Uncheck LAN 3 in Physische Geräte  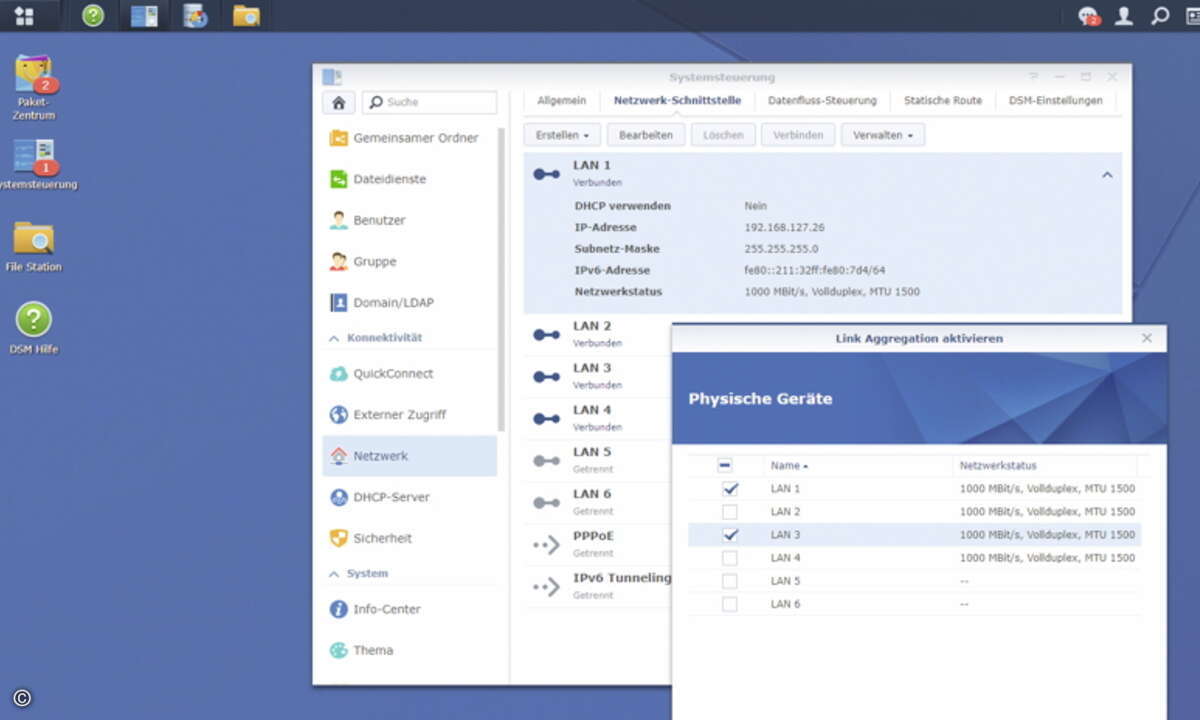coord(730,535)
